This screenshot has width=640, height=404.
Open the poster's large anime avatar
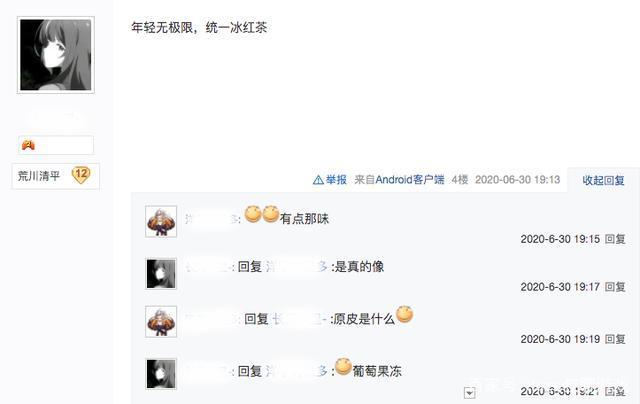56,55
